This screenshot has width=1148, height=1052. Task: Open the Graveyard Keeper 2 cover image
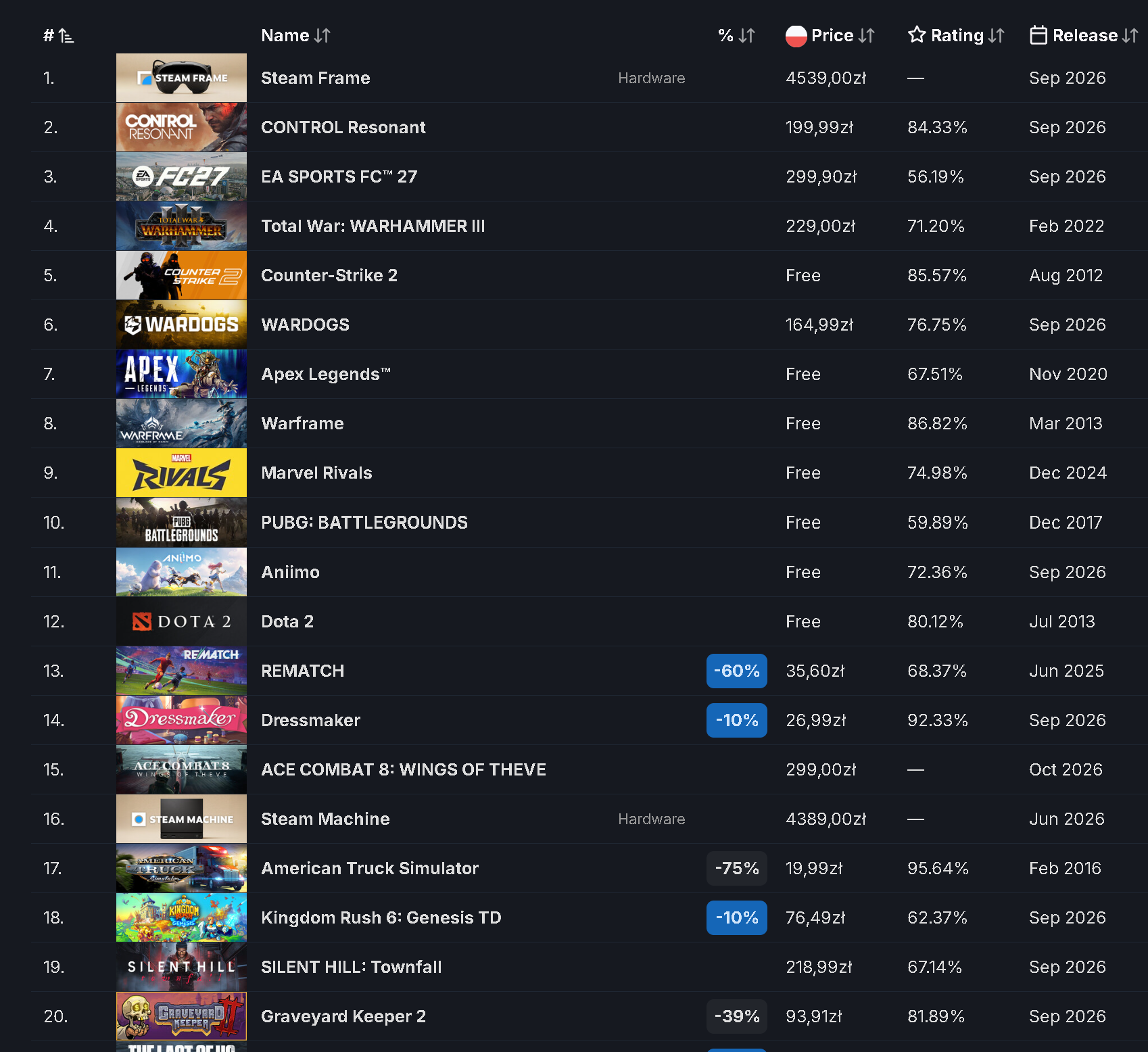point(181,1016)
